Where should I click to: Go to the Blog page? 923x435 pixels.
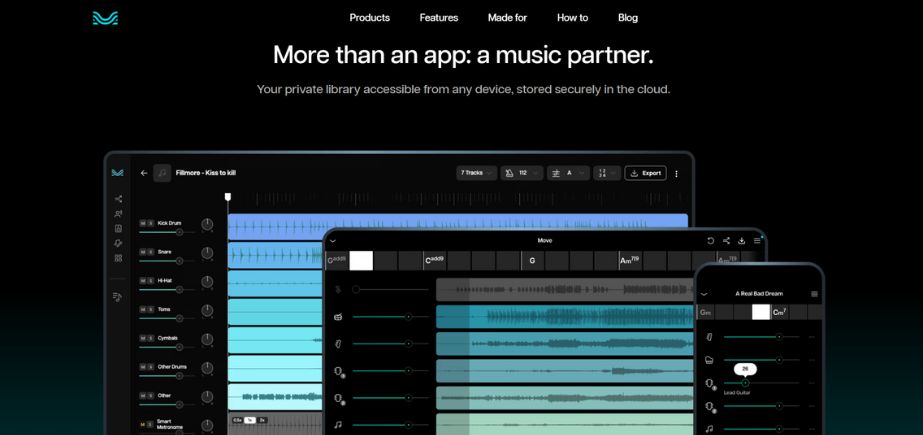(x=628, y=18)
